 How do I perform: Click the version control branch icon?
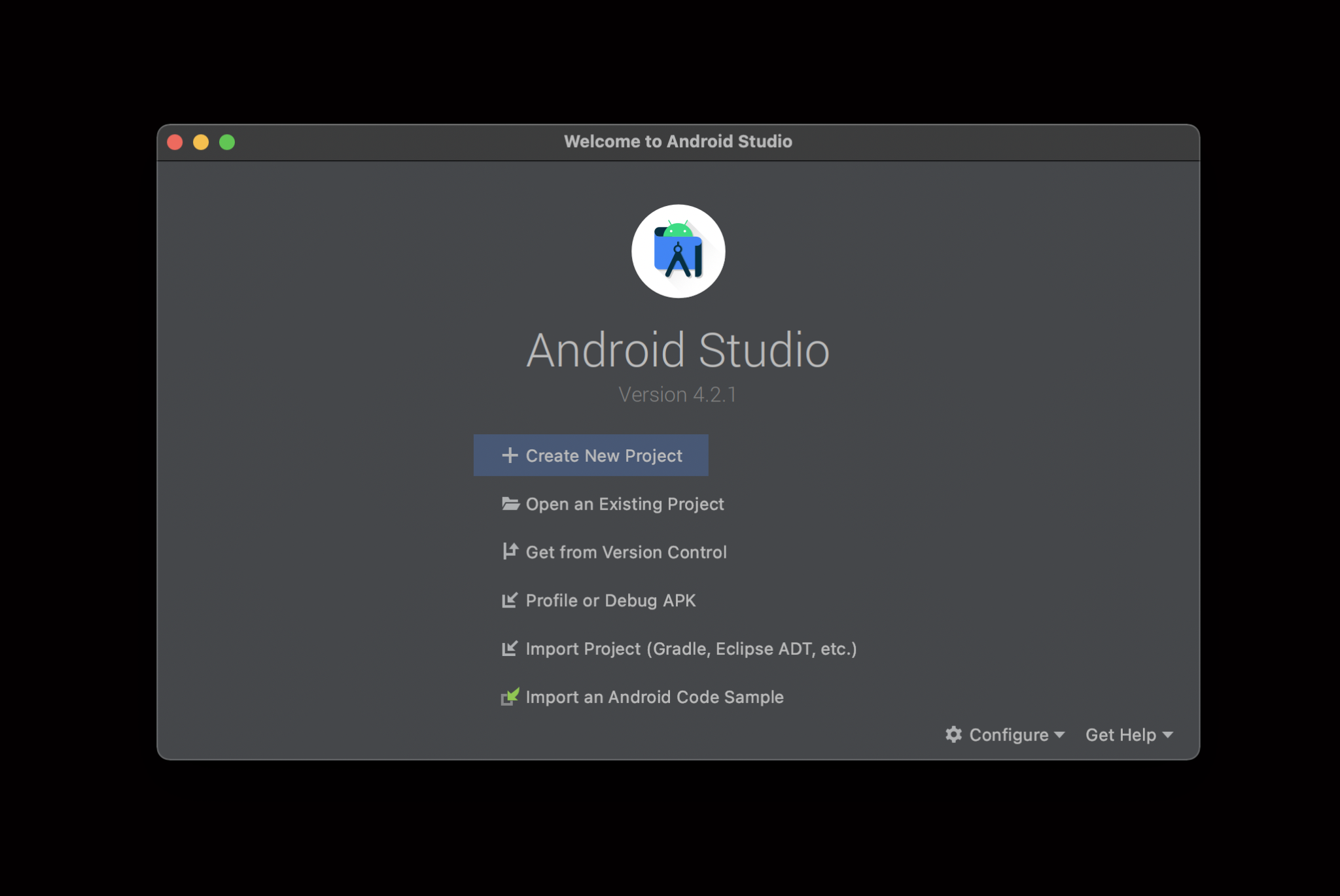pos(511,551)
